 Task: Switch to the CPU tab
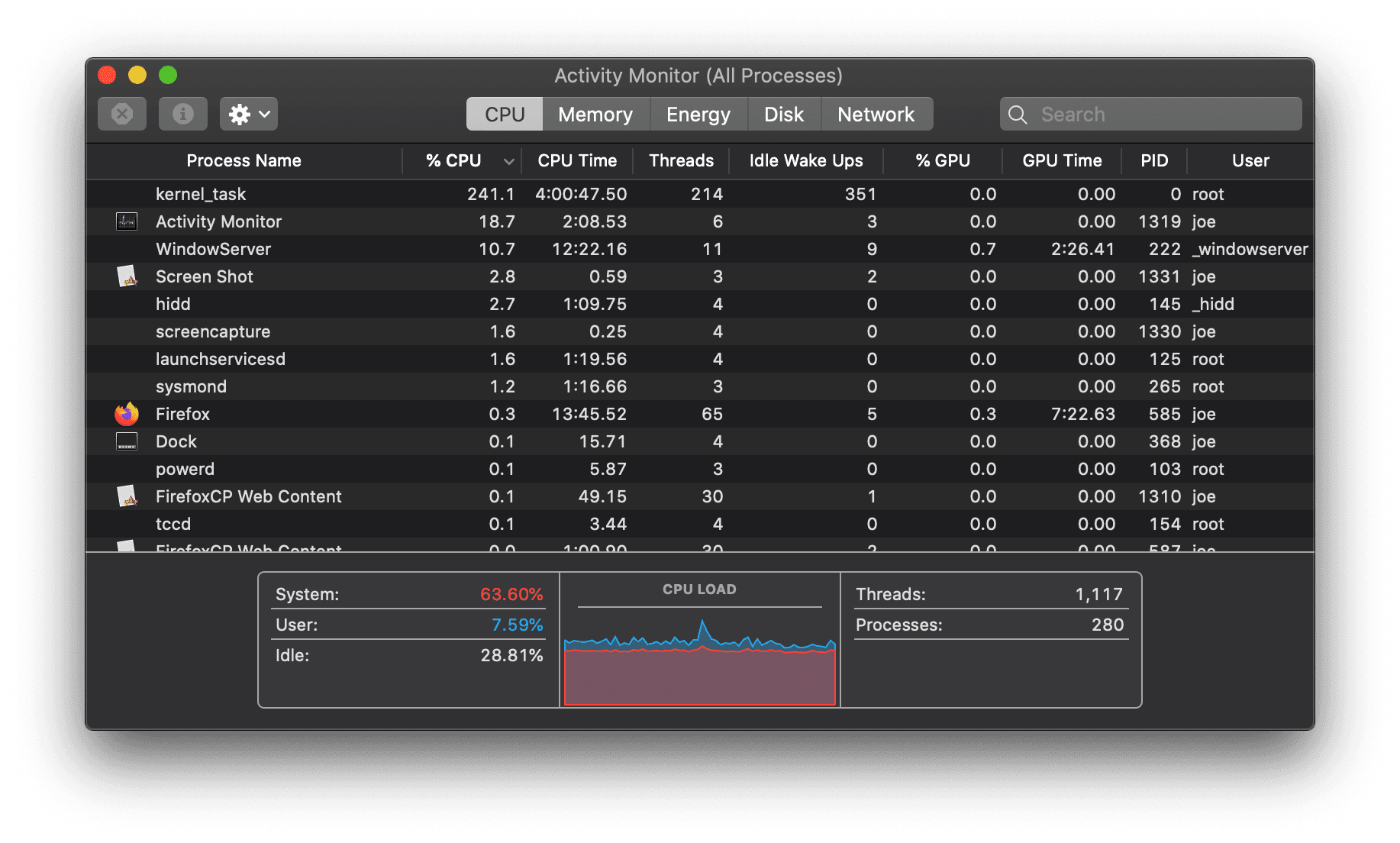505,115
